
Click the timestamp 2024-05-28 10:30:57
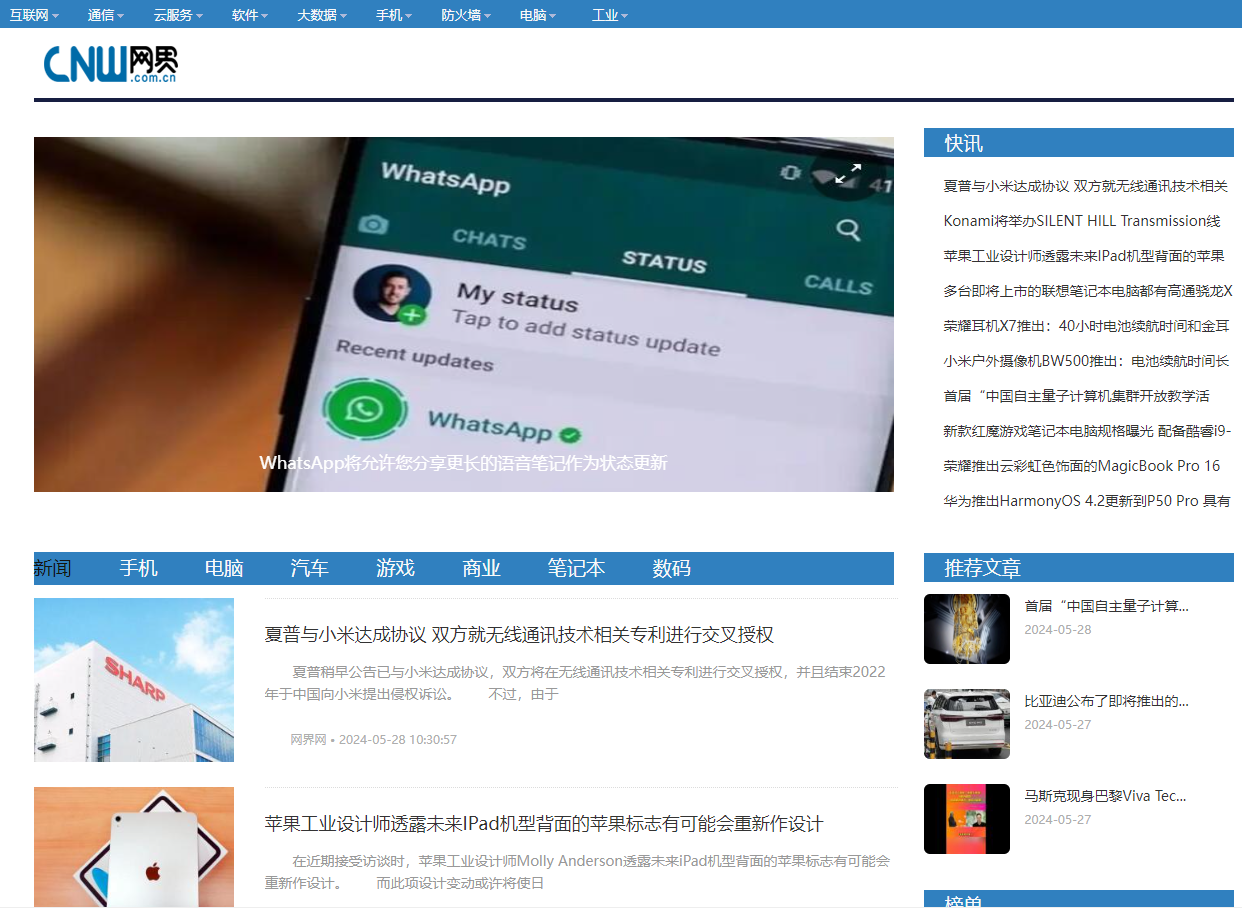pos(398,740)
